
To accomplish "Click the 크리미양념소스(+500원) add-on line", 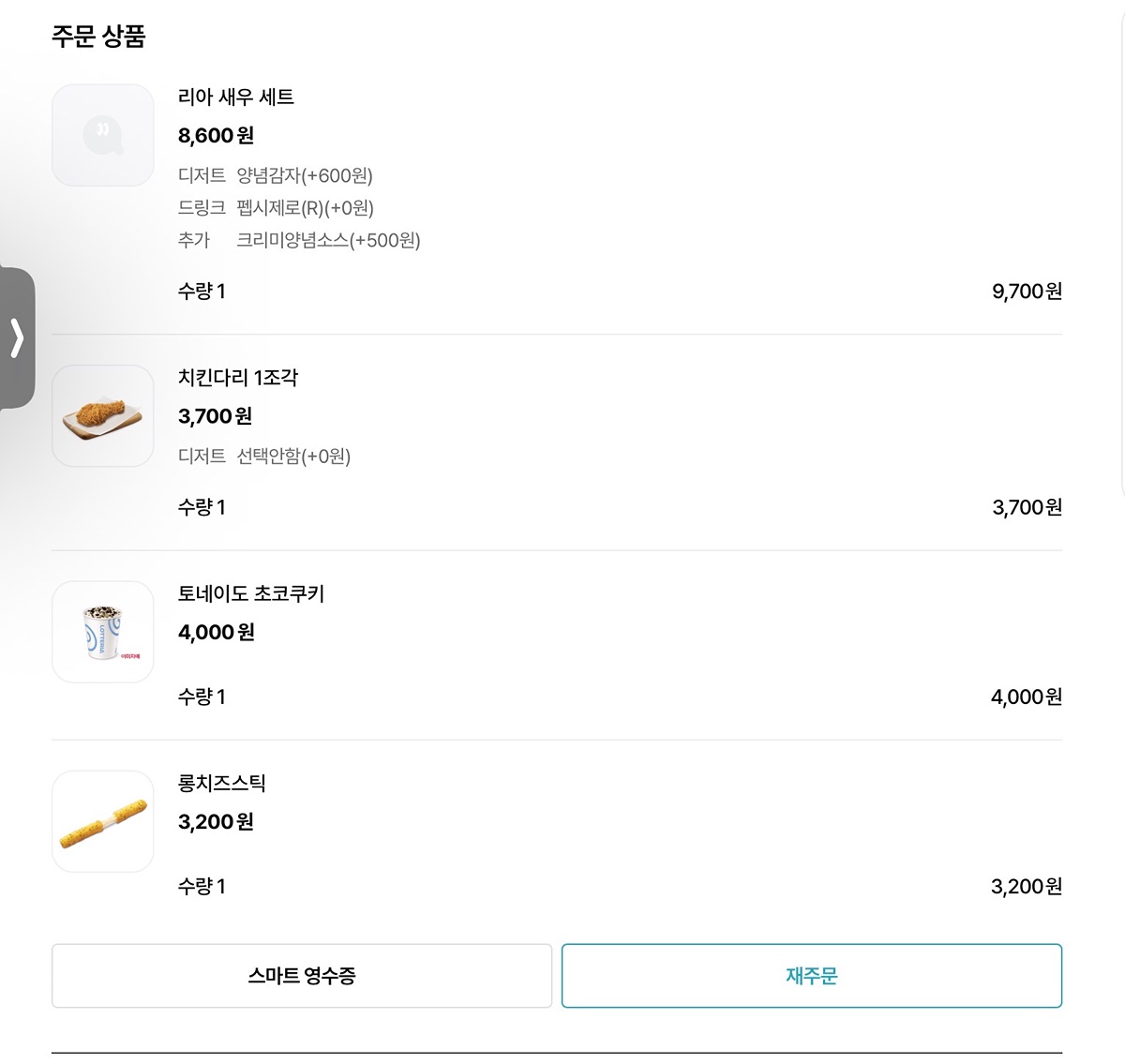I will click(x=328, y=241).
